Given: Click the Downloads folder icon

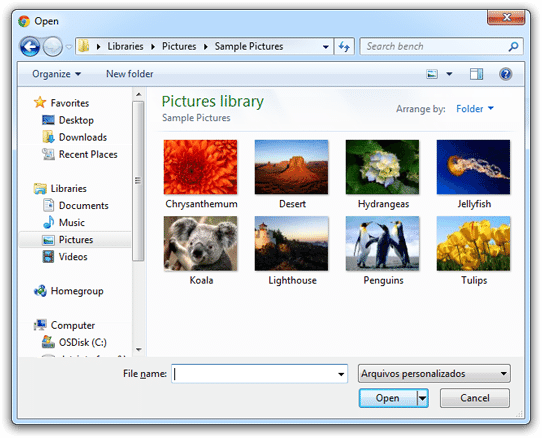Looking at the screenshot, I should click(x=48, y=137).
